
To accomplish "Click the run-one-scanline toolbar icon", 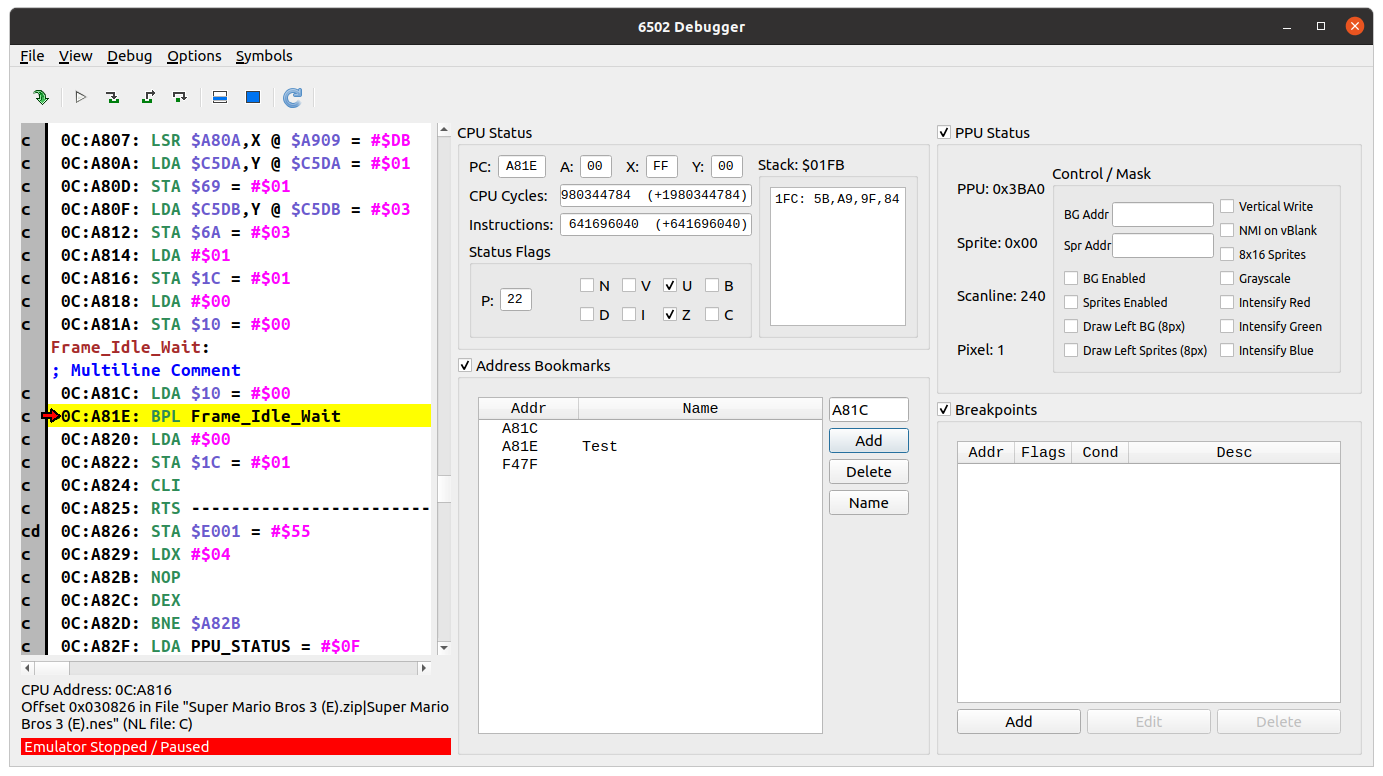I will pyautogui.click(x=220, y=97).
